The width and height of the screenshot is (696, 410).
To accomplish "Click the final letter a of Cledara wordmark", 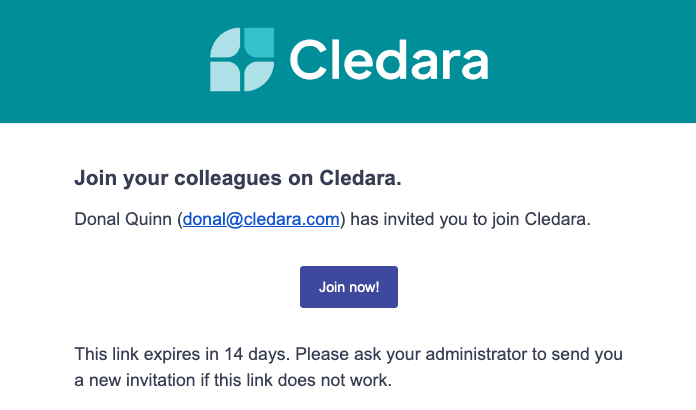I will [475, 65].
